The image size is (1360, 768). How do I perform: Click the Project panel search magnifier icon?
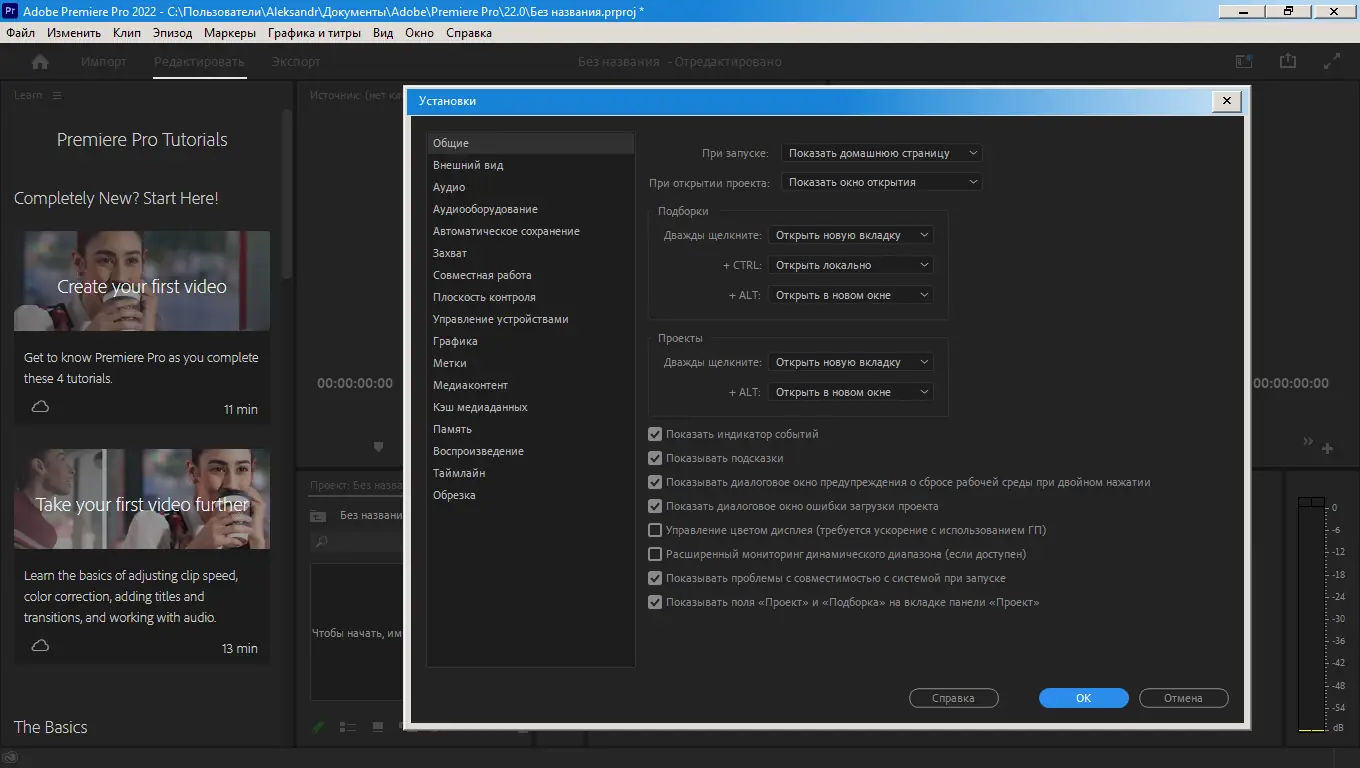[x=321, y=542]
